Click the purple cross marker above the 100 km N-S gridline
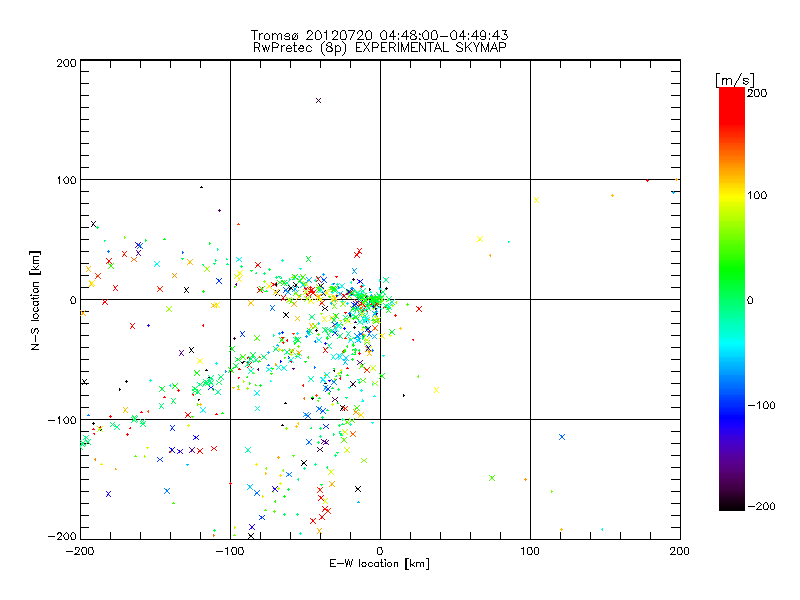Viewport: 800px width, 600px height. pos(318,101)
